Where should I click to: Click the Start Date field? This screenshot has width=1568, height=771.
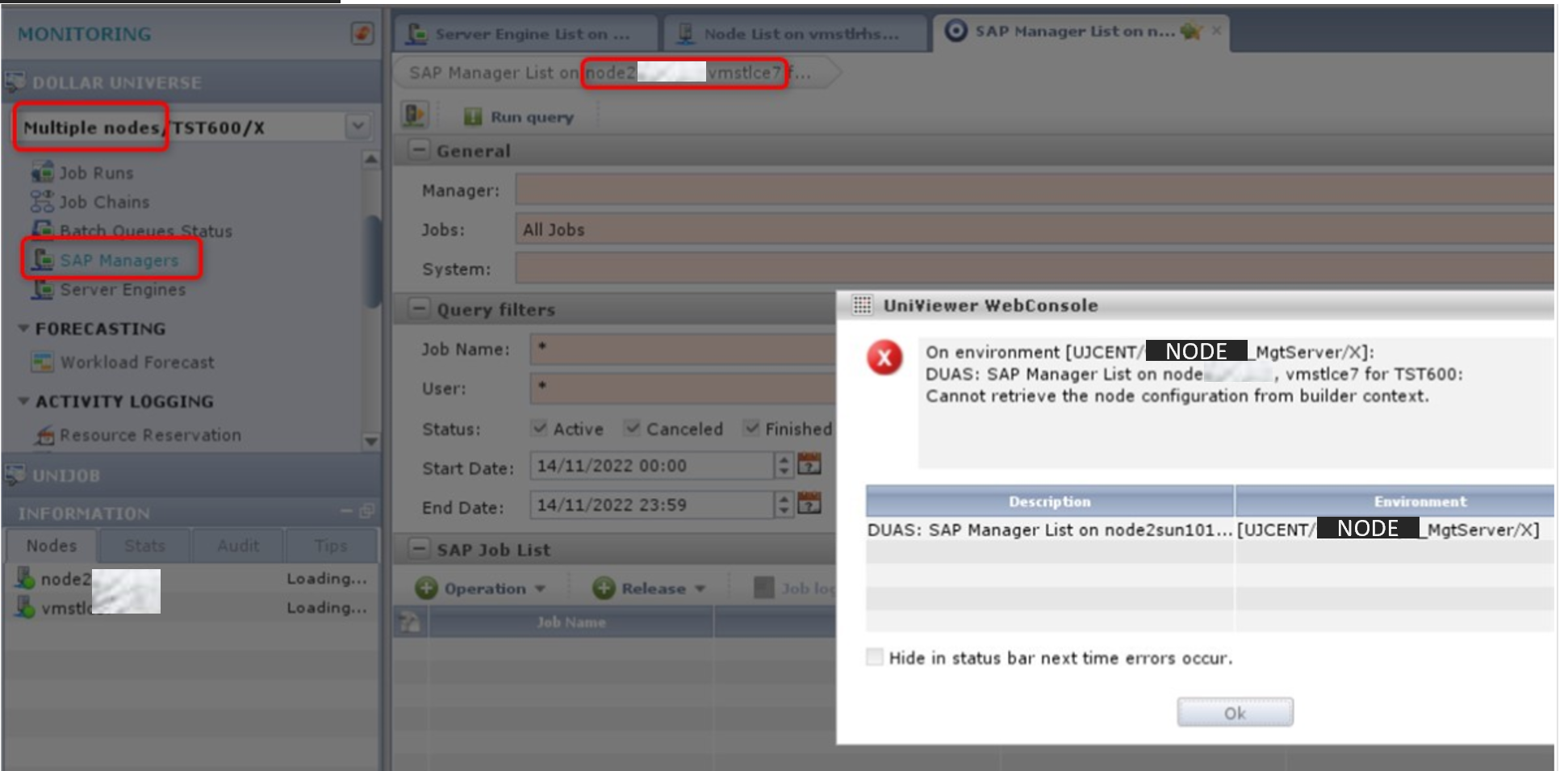click(x=651, y=465)
